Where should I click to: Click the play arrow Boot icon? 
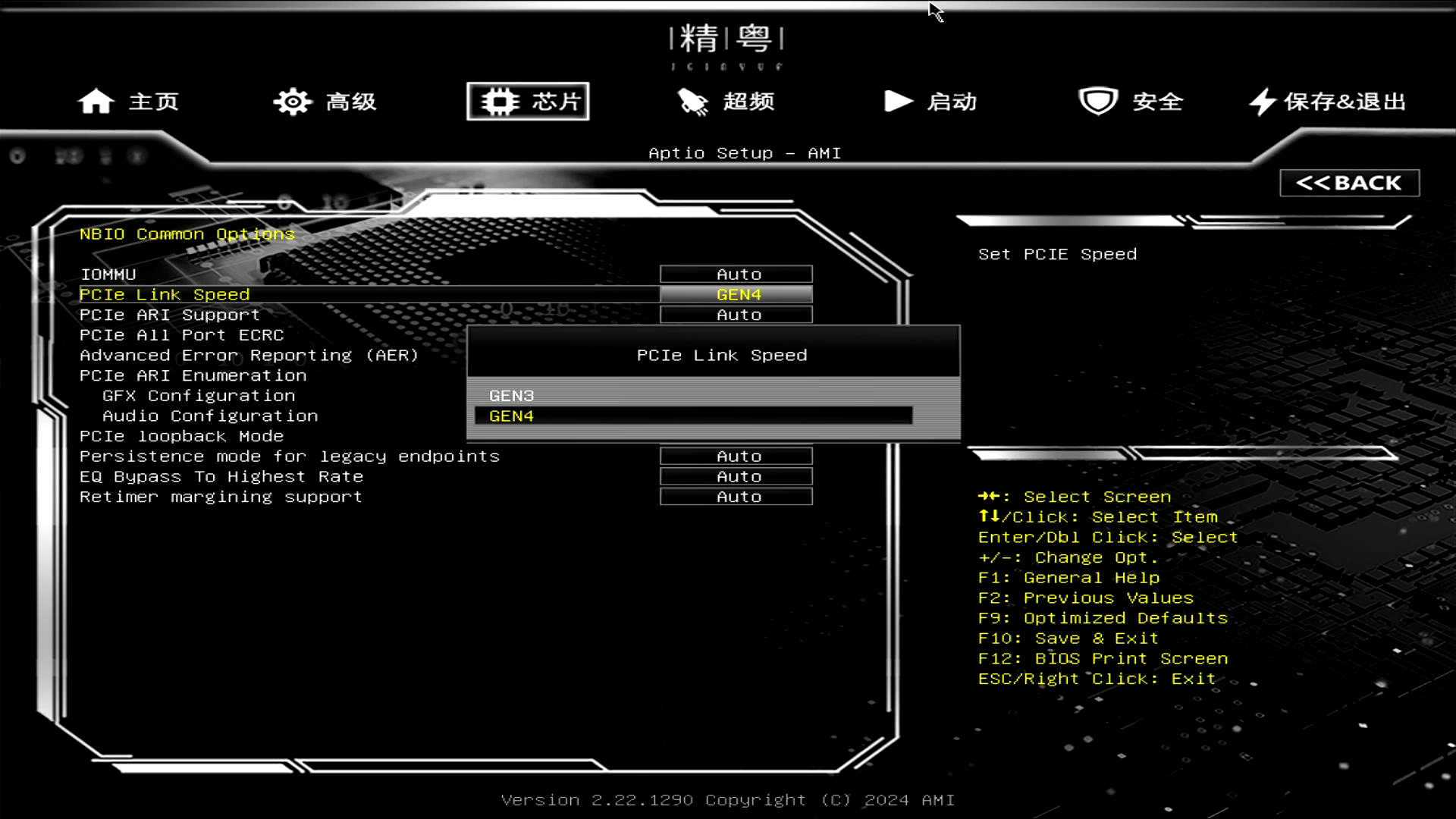[x=899, y=102]
